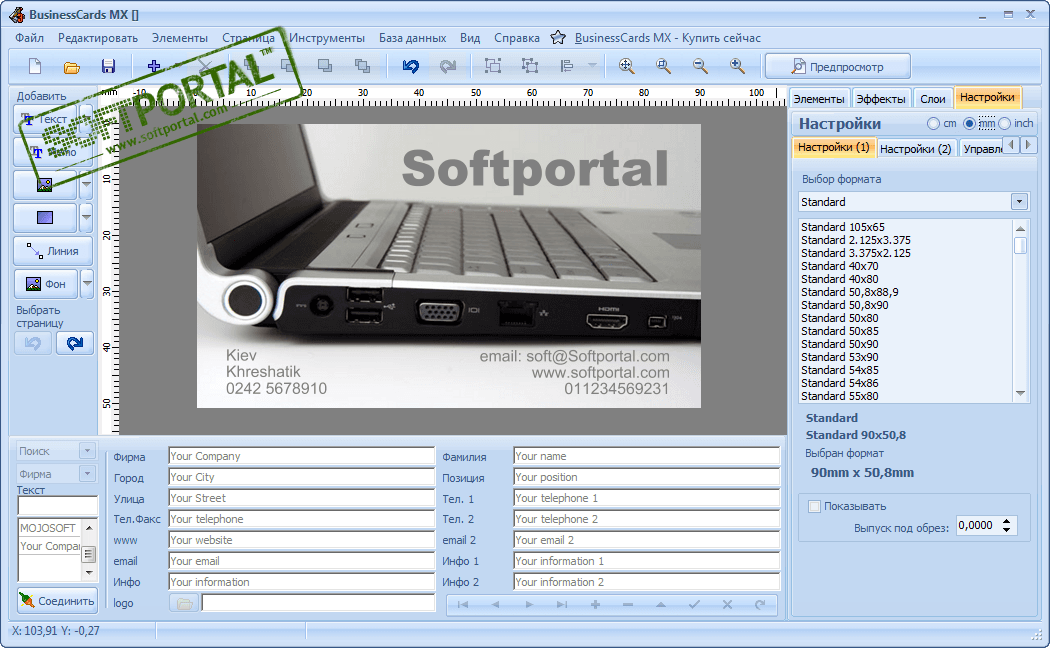
Task: Click the edit record triangle icon
Action: pyautogui.click(x=661, y=604)
